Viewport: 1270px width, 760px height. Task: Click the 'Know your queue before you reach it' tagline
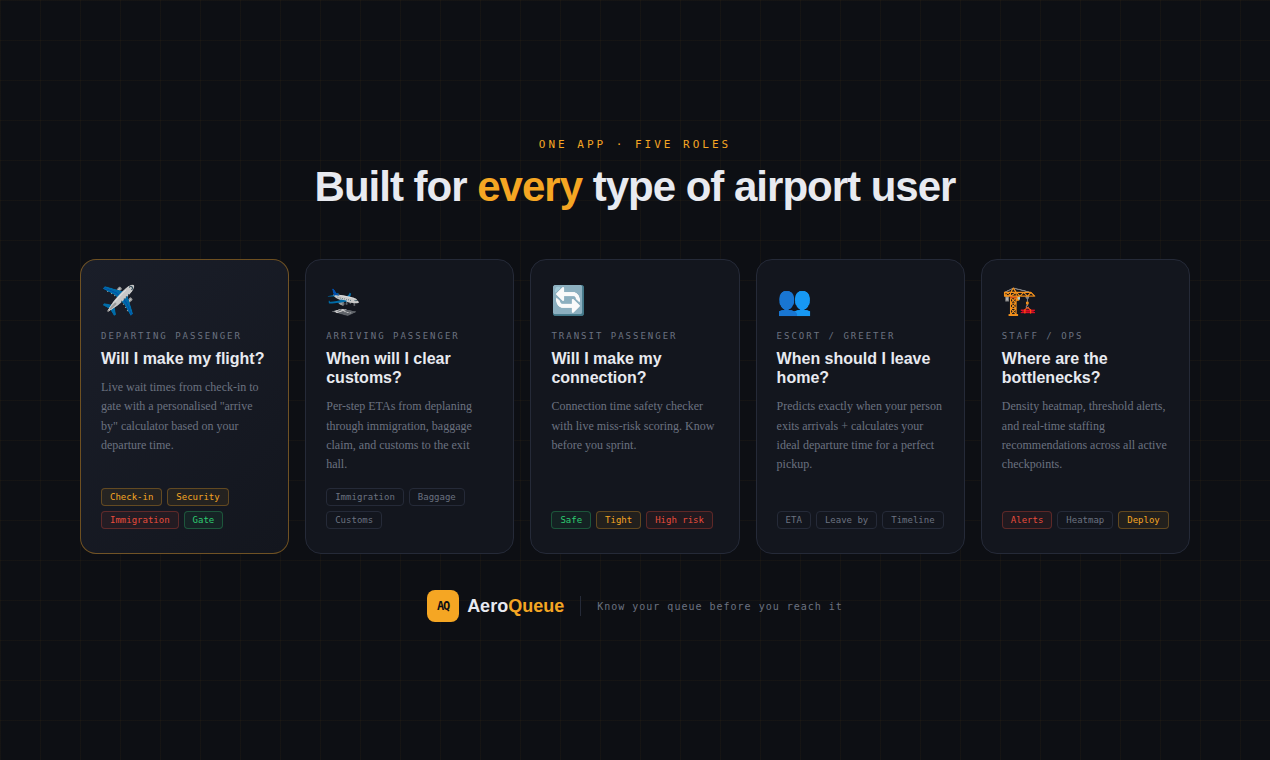[720, 606]
